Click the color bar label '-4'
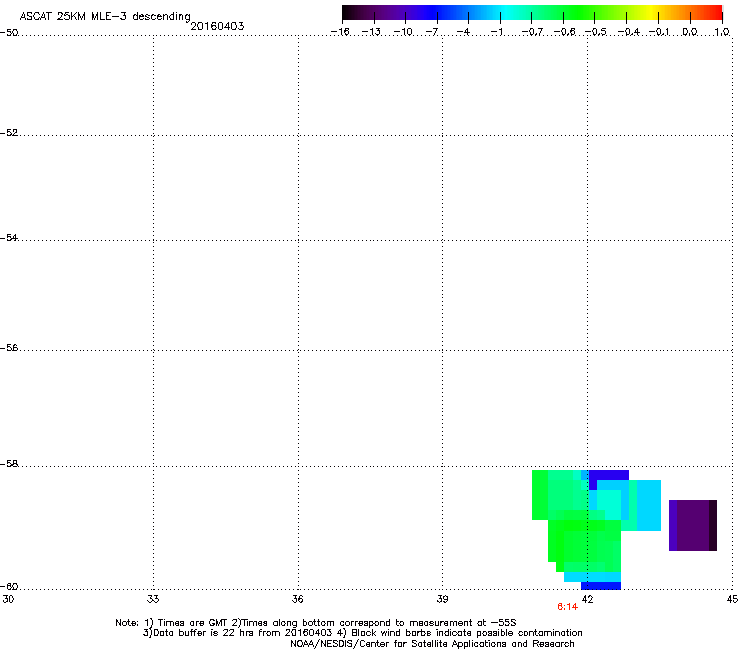Screen dimensions: 740x650 463,32
